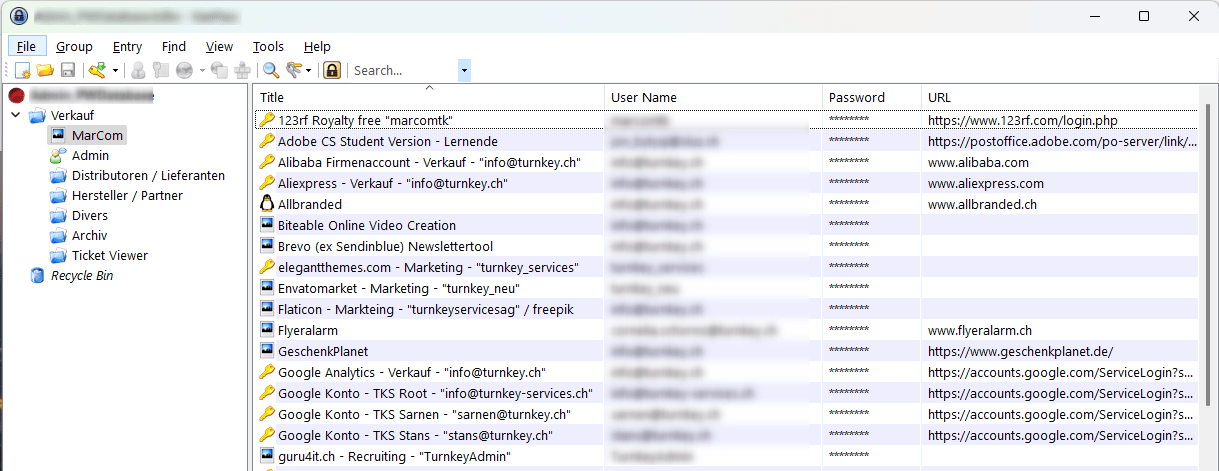Sort entries by URL column header
Image resolution: width=1219 pixels, height=471 pixels.
tap(1059, 97)
